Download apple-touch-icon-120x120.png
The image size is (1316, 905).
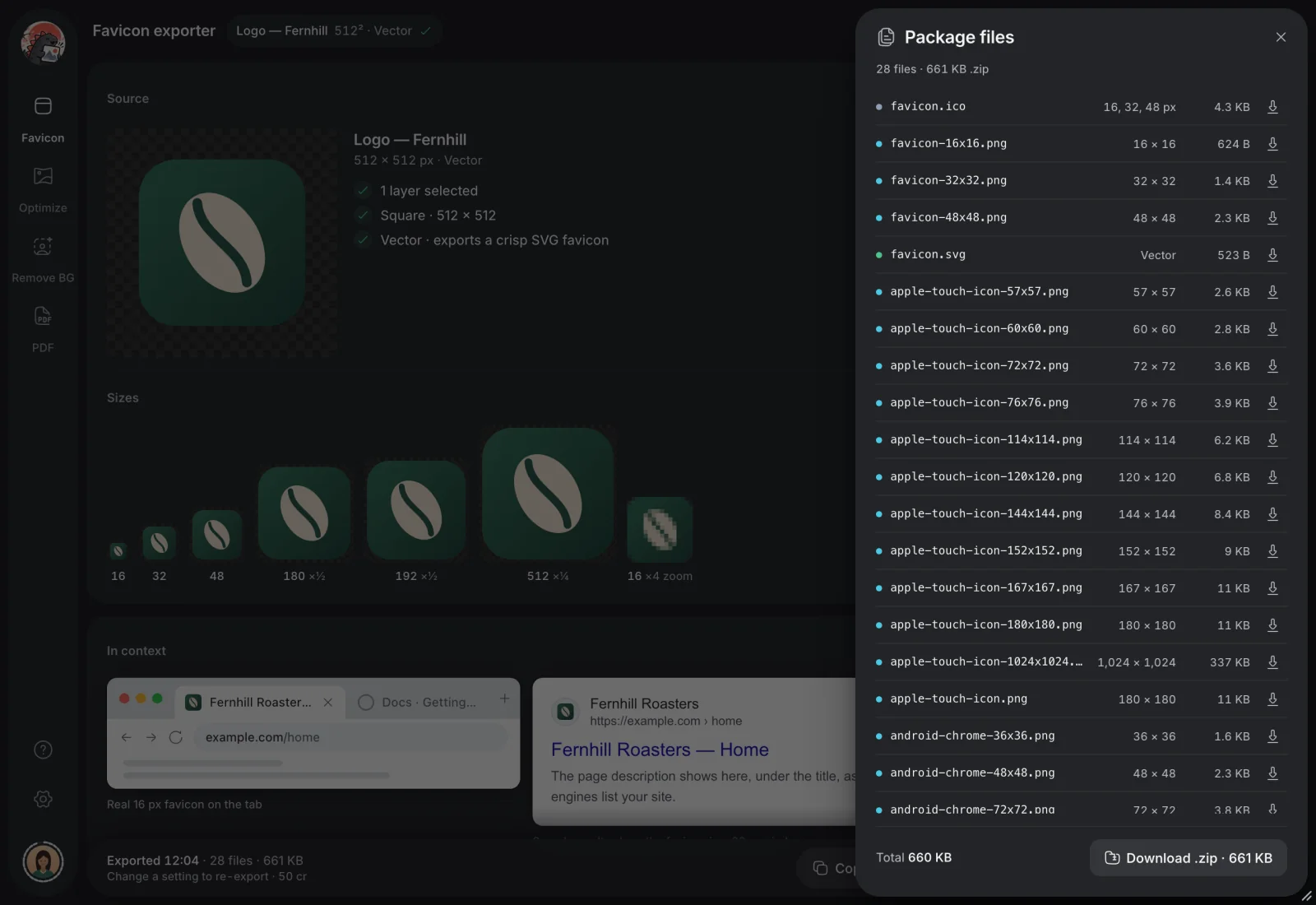[1272, 477]
